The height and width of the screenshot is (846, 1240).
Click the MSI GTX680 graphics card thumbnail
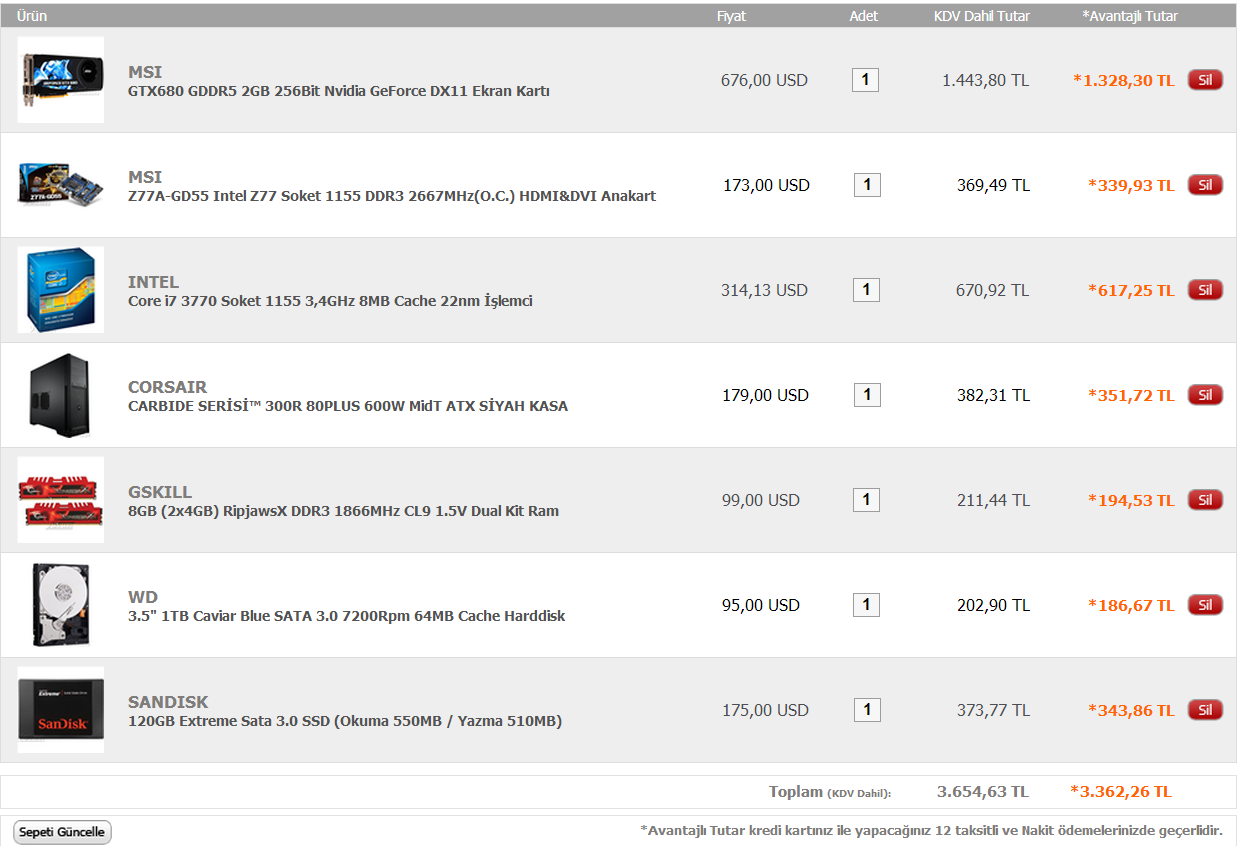(61, 80)
